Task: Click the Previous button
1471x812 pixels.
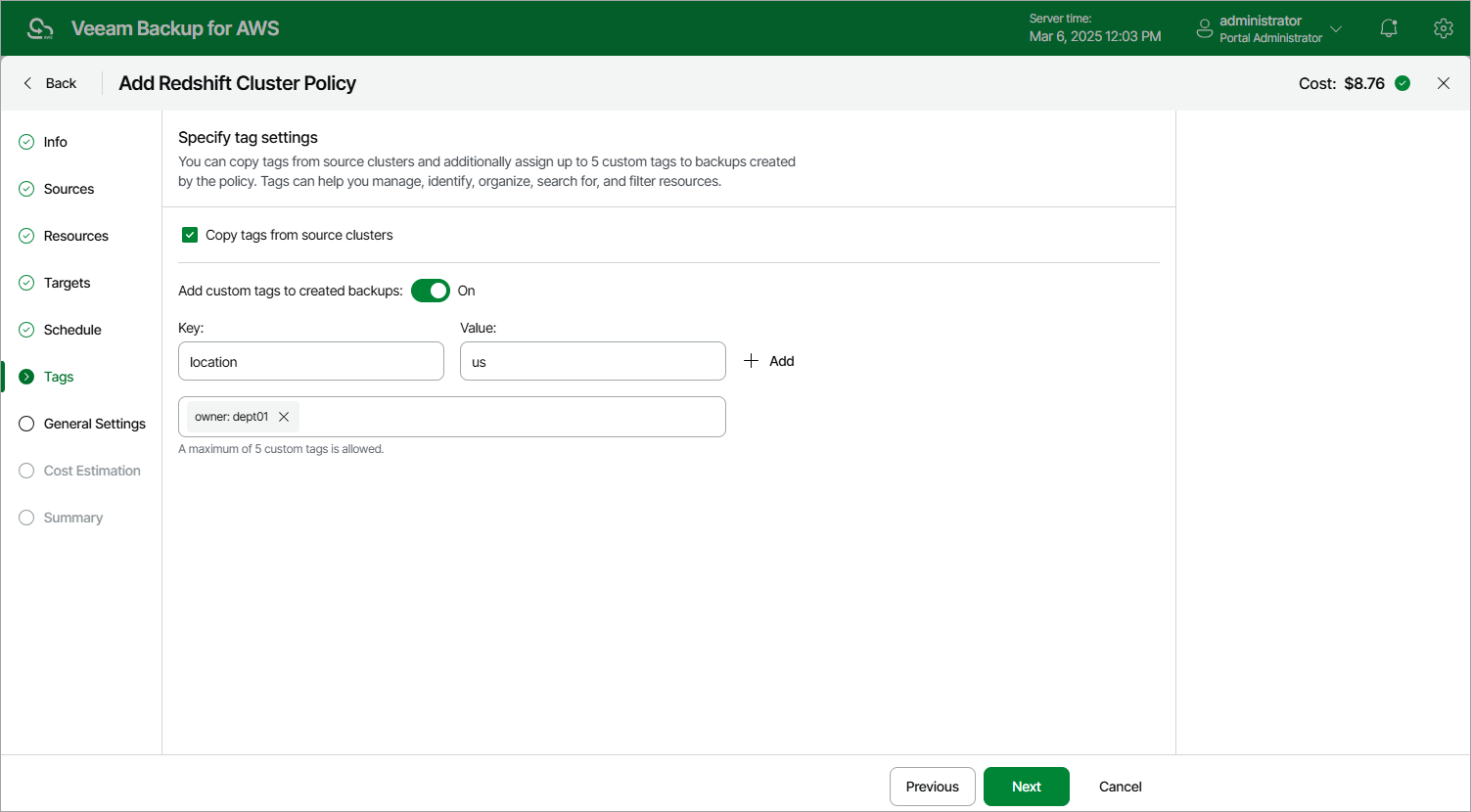Action: point(932,786)
